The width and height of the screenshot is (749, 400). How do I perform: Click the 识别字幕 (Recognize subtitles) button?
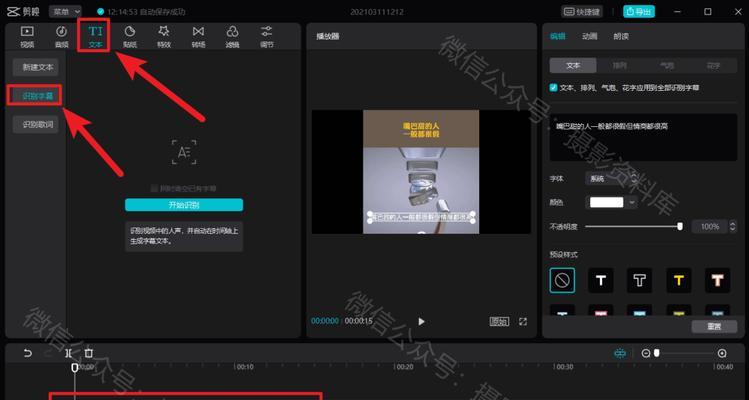(35, 96)
